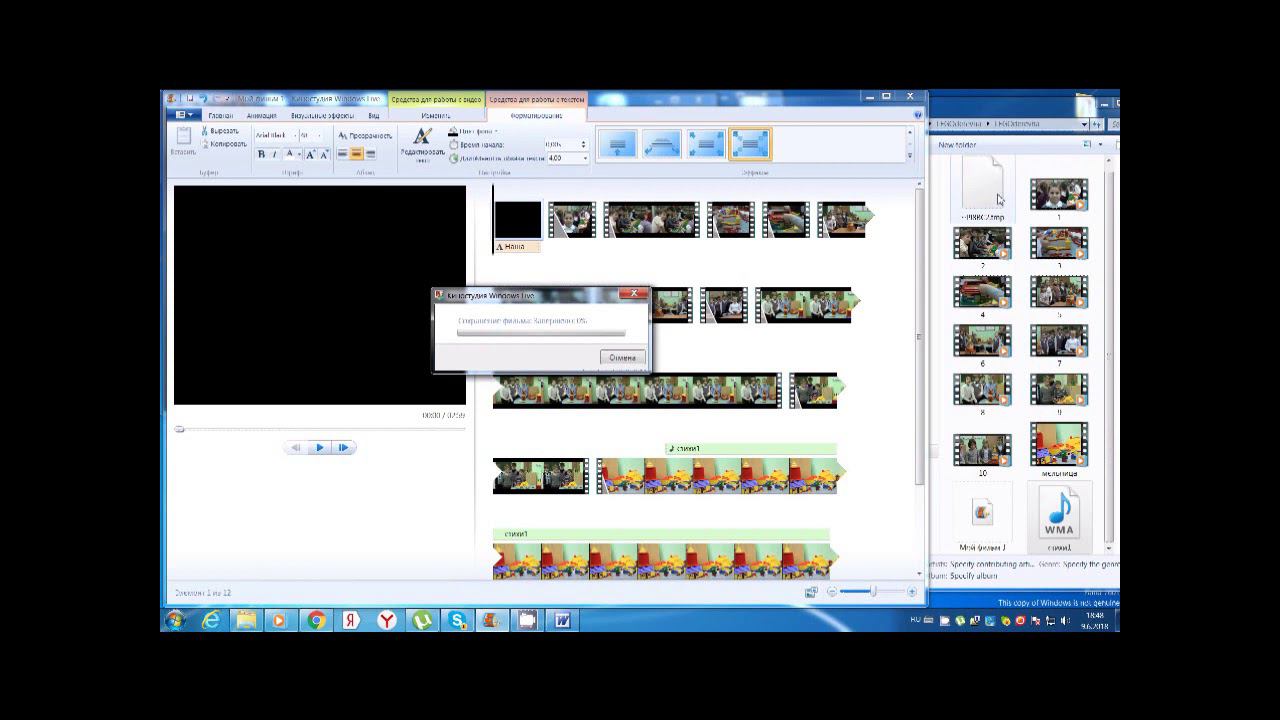Click the movie saving progress bar

click(x=541, y=333)
